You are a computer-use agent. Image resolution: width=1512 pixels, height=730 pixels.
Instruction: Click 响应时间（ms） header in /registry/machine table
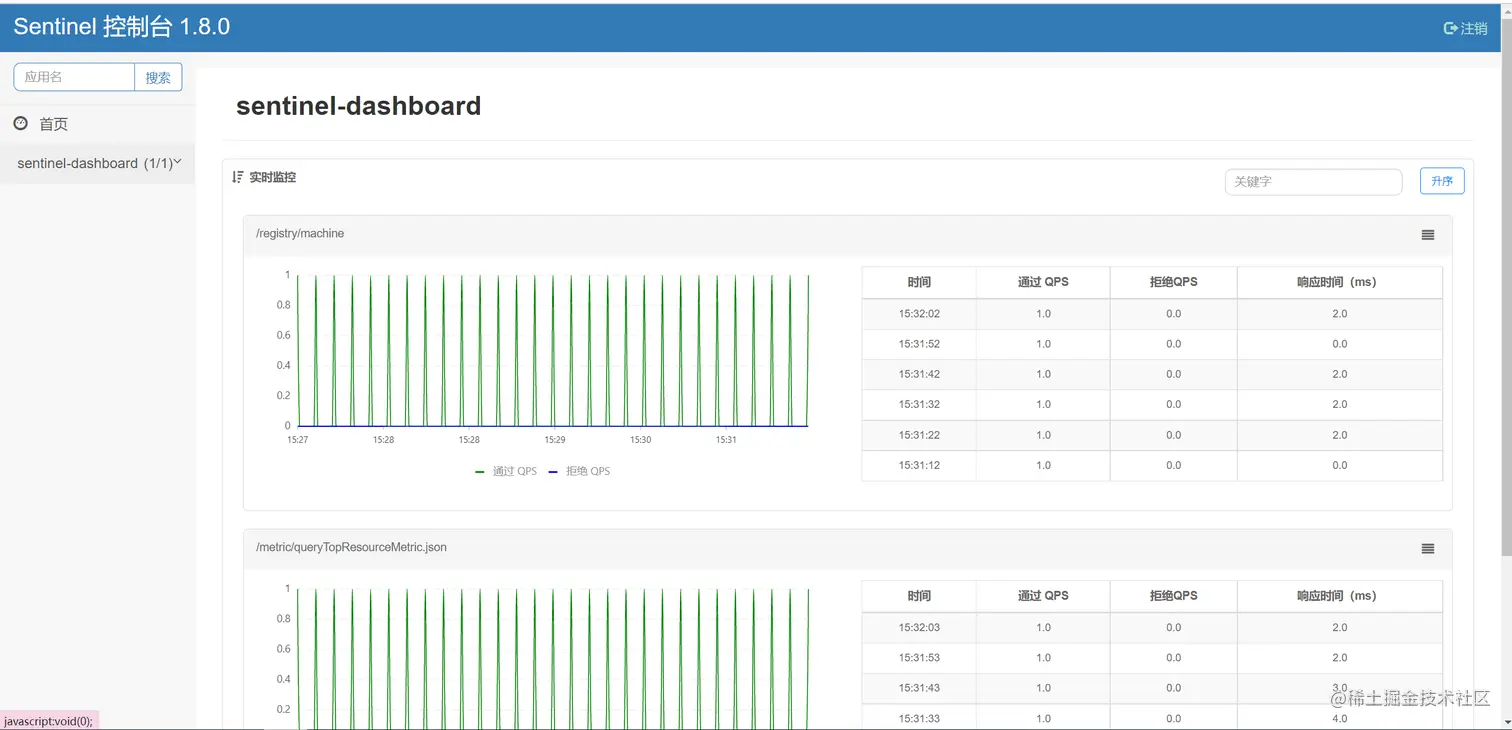(1339, 282)
